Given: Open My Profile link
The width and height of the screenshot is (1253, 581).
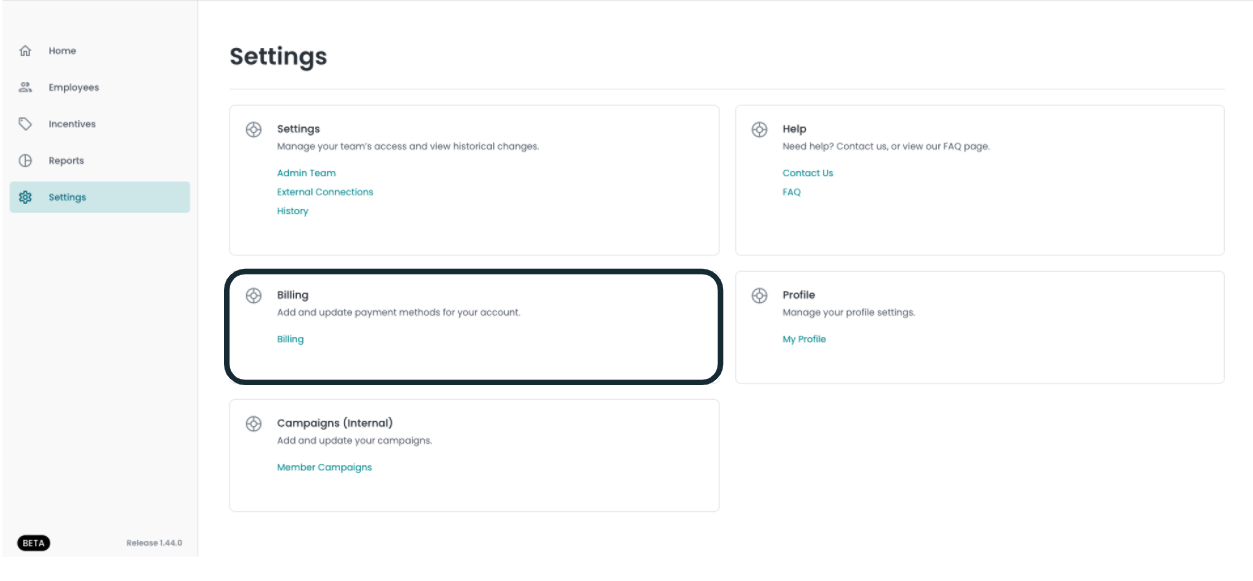Looking at the screenshot, I should click(x=804, y=339).
